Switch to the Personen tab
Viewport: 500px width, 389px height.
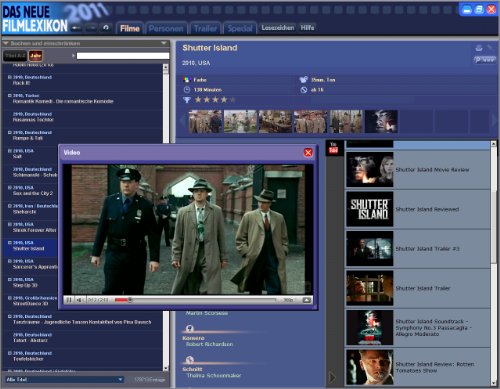166,29
